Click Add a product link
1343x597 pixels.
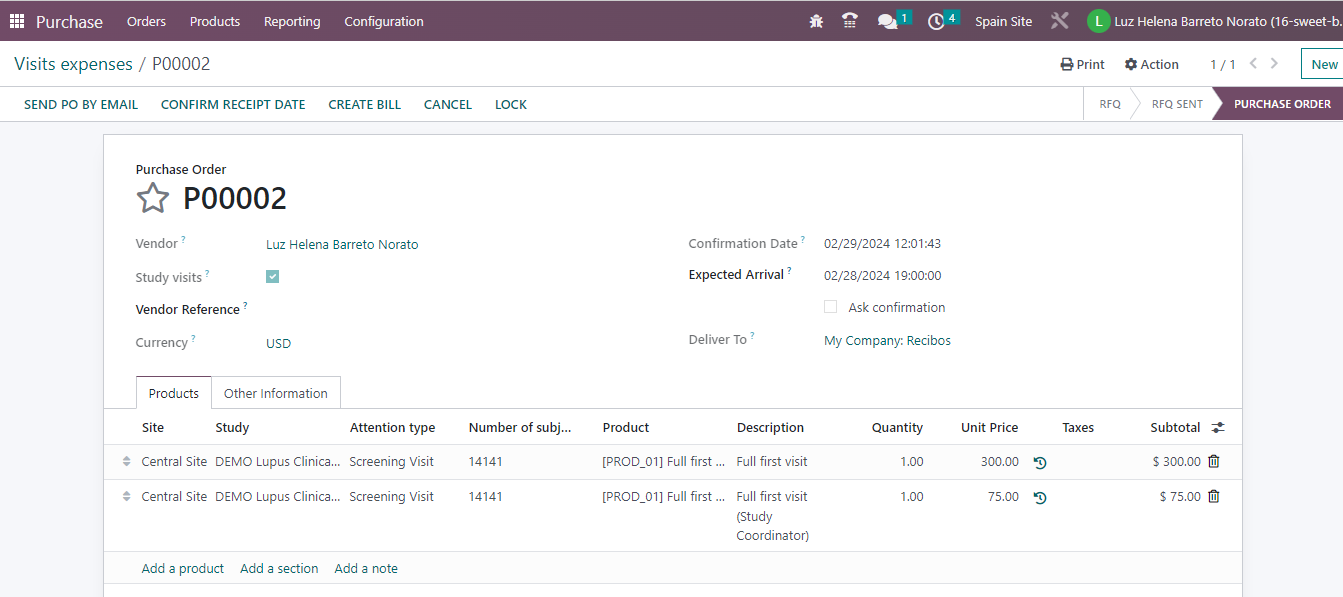(183, 568)
